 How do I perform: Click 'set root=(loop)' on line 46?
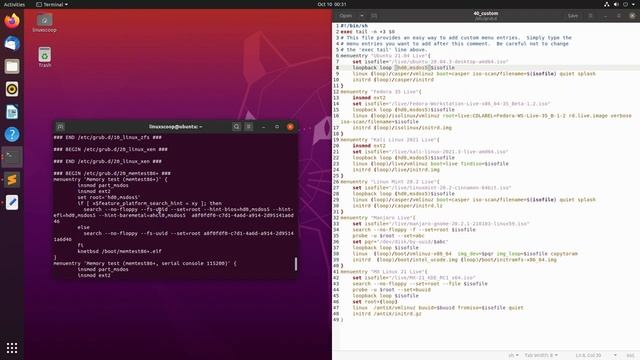pyautogui.click(x=375, y=302)
